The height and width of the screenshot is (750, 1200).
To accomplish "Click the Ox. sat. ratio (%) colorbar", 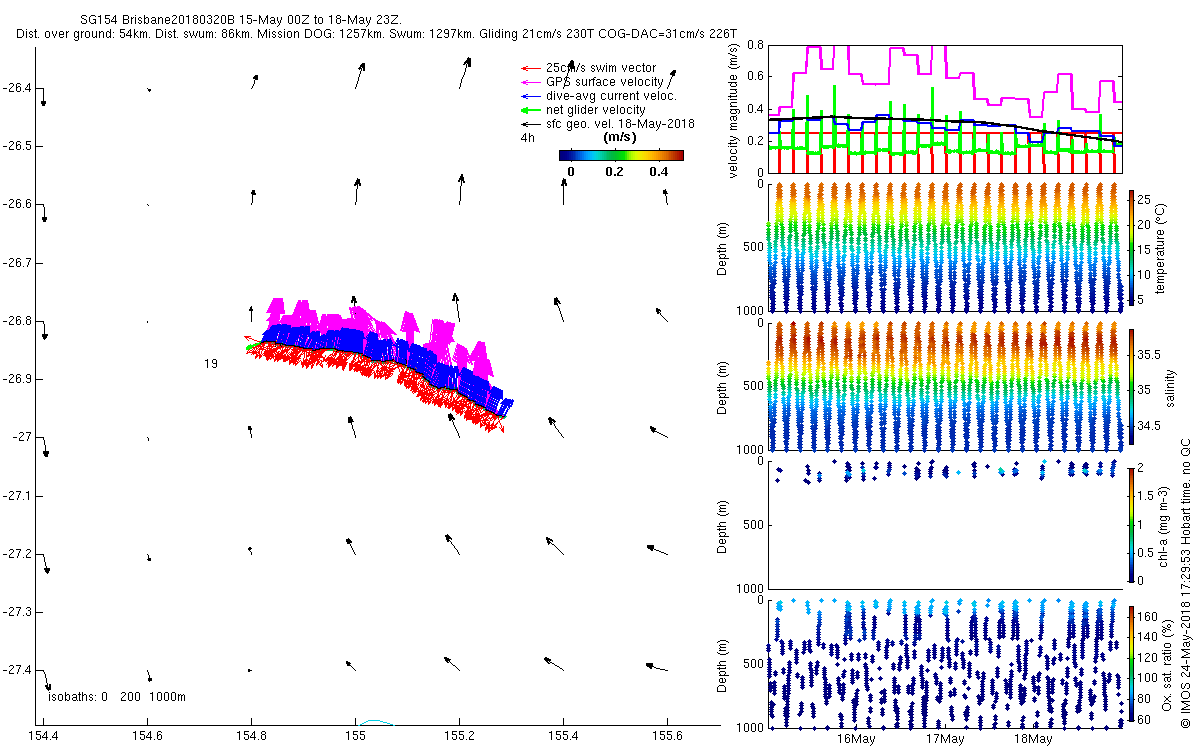I will (x=1131, y=664).
